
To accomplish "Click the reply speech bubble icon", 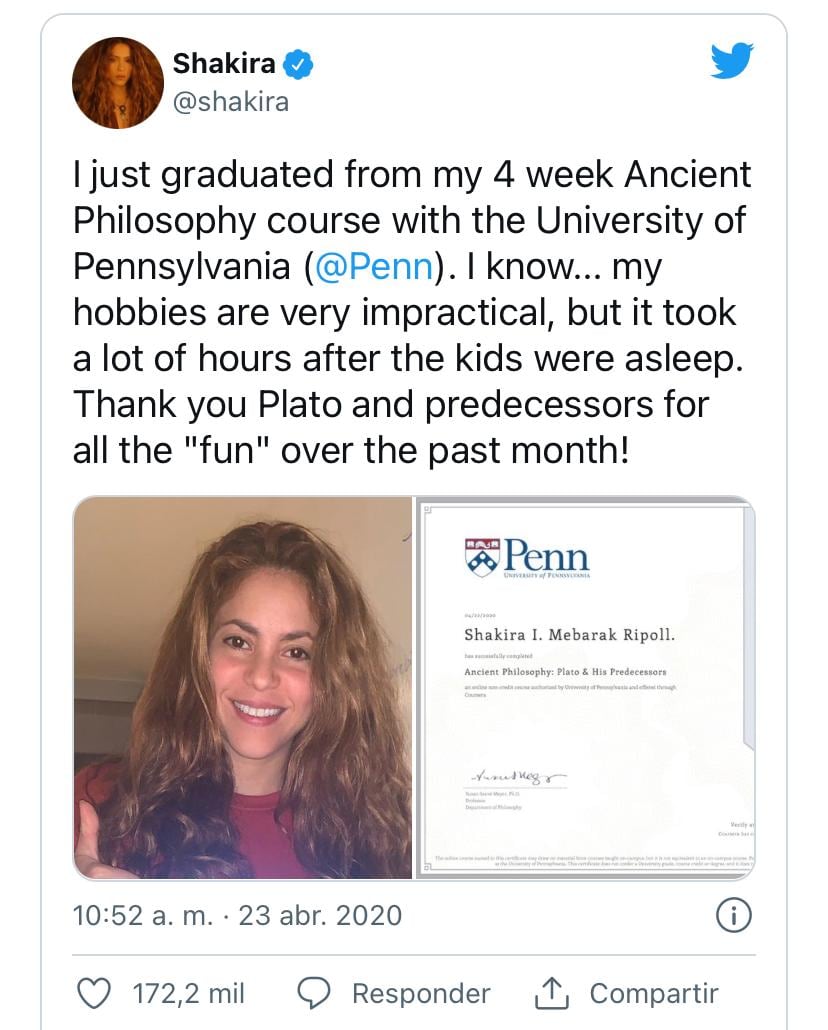I will (x=315, y=993).
